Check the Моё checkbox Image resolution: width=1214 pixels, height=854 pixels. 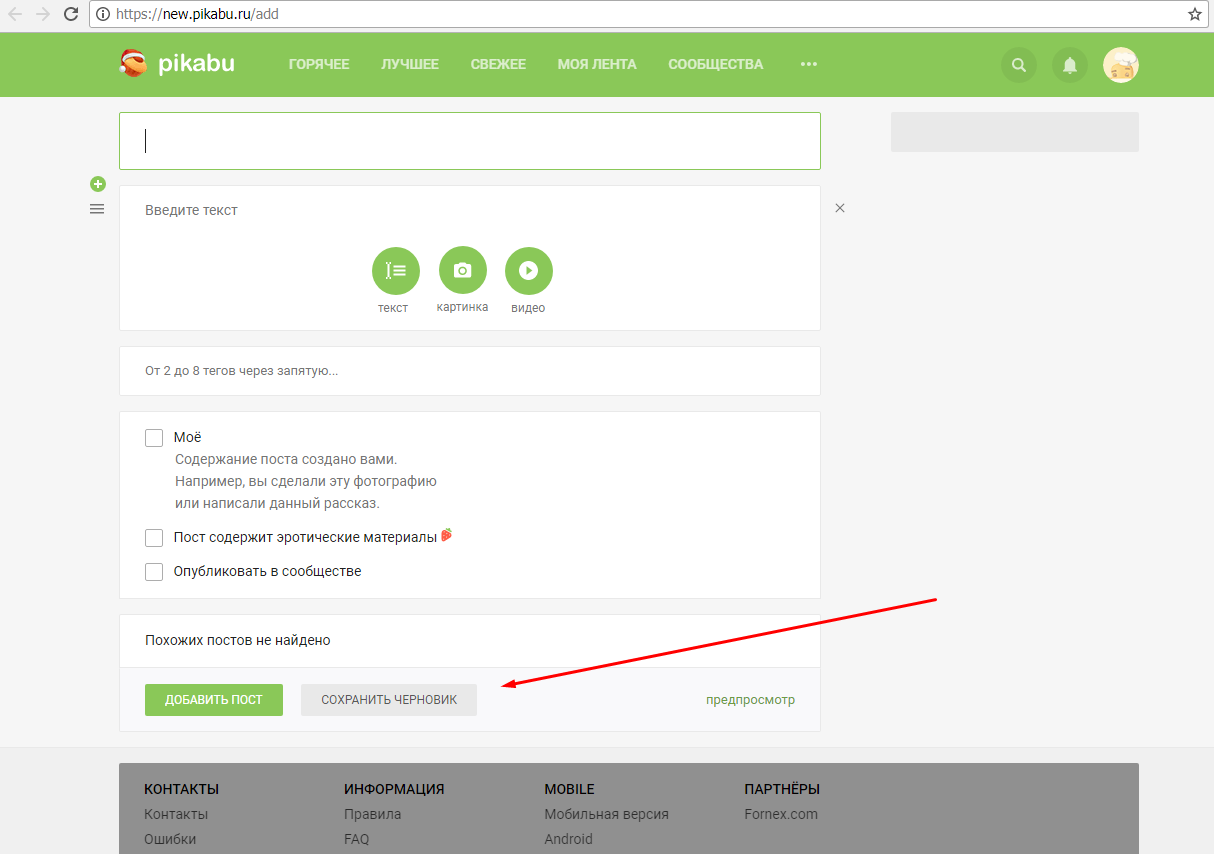tap(154, 438)
